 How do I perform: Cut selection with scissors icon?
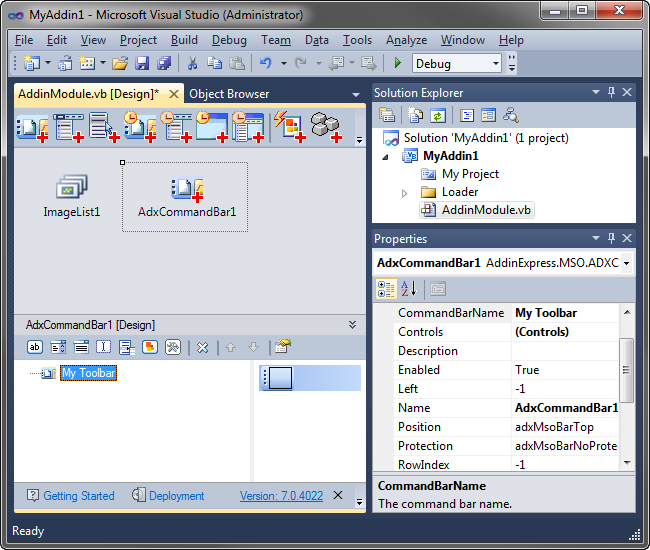[192, 63]
